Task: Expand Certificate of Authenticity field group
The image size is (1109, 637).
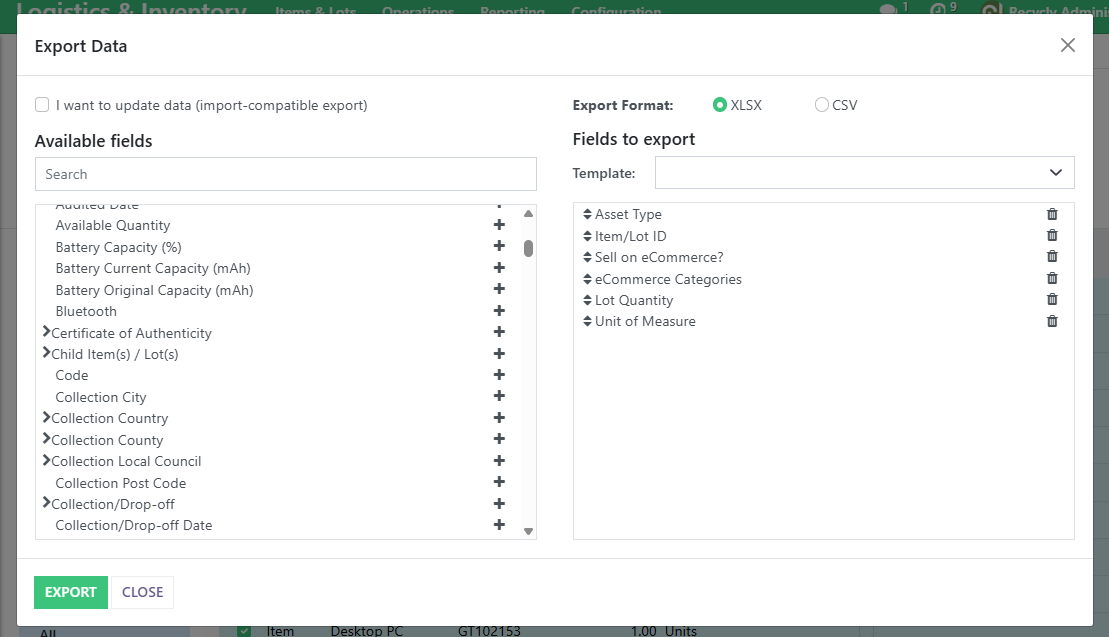Action: point(46,332)
